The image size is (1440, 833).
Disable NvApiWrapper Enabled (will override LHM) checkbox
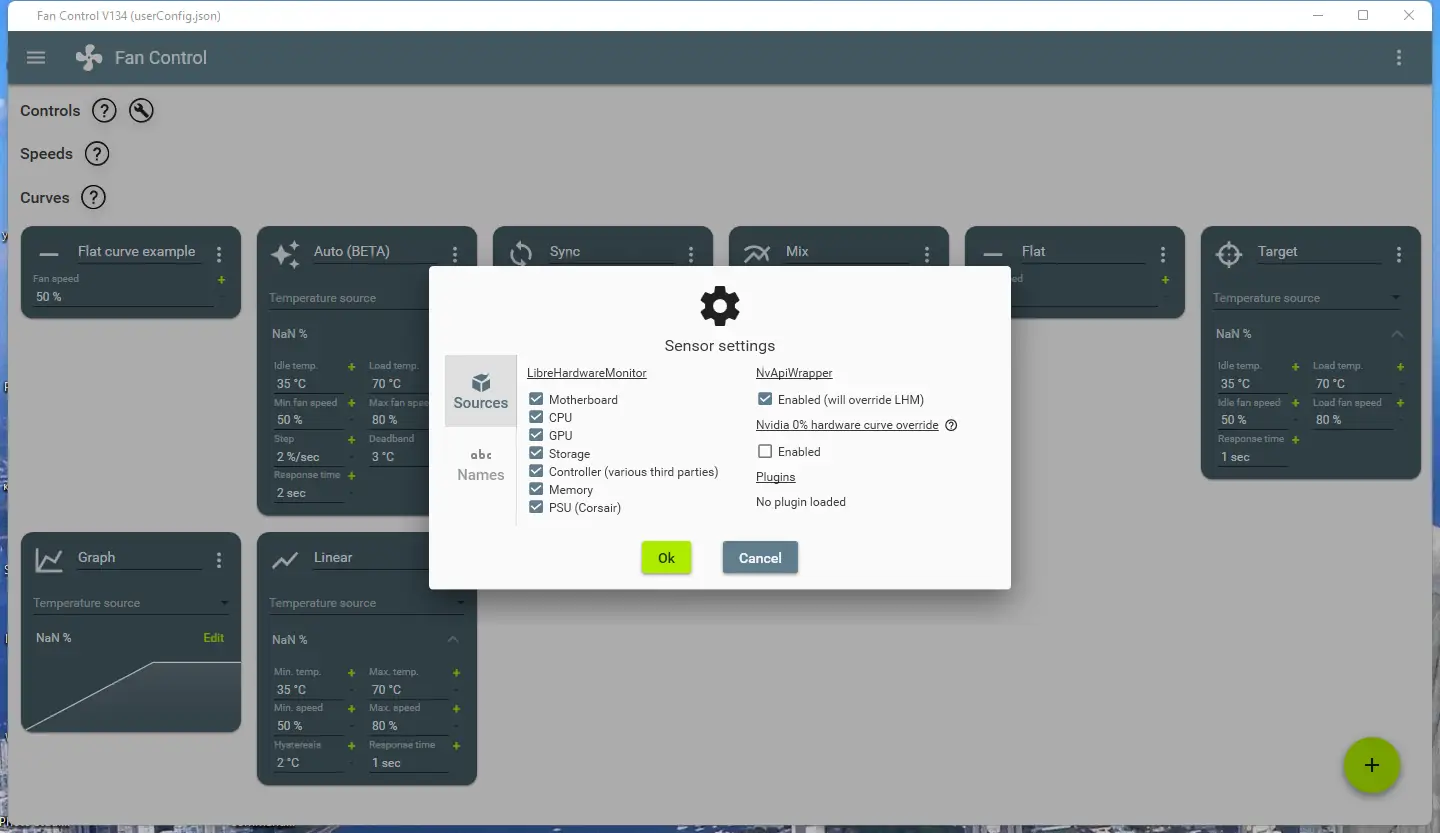pos(765,399)
